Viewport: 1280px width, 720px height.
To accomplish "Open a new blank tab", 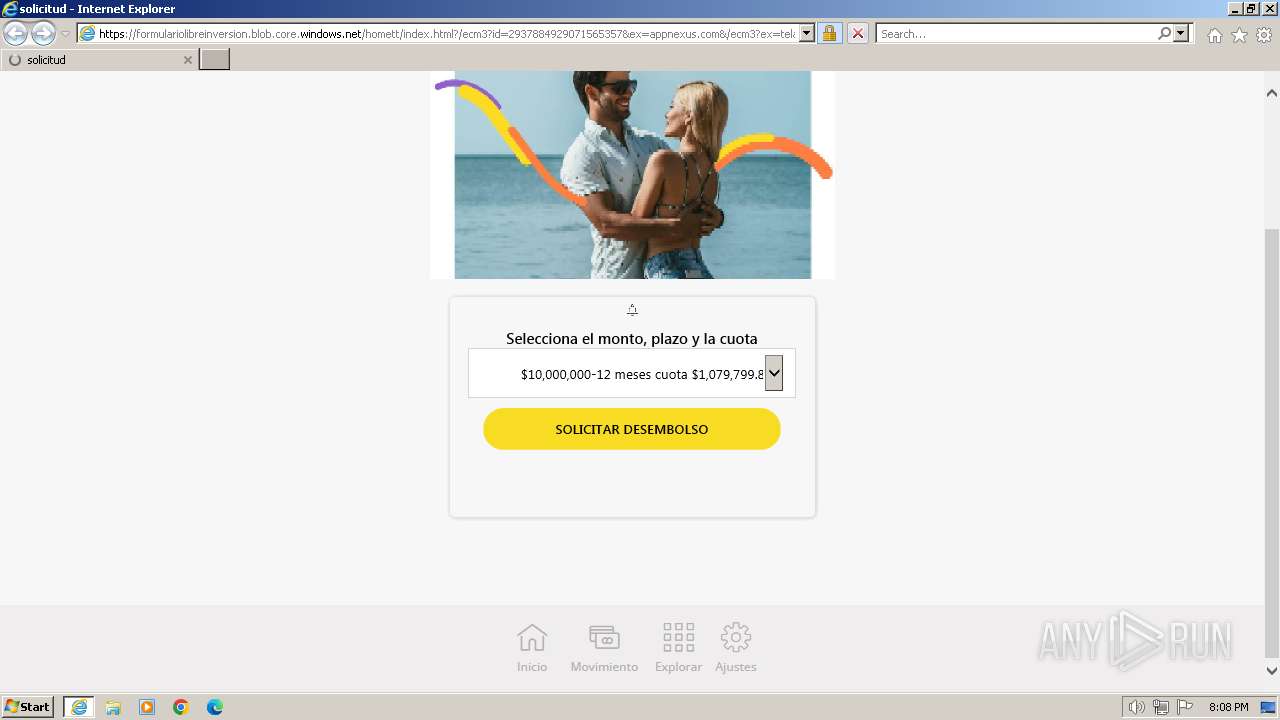I will pos(215,60).
